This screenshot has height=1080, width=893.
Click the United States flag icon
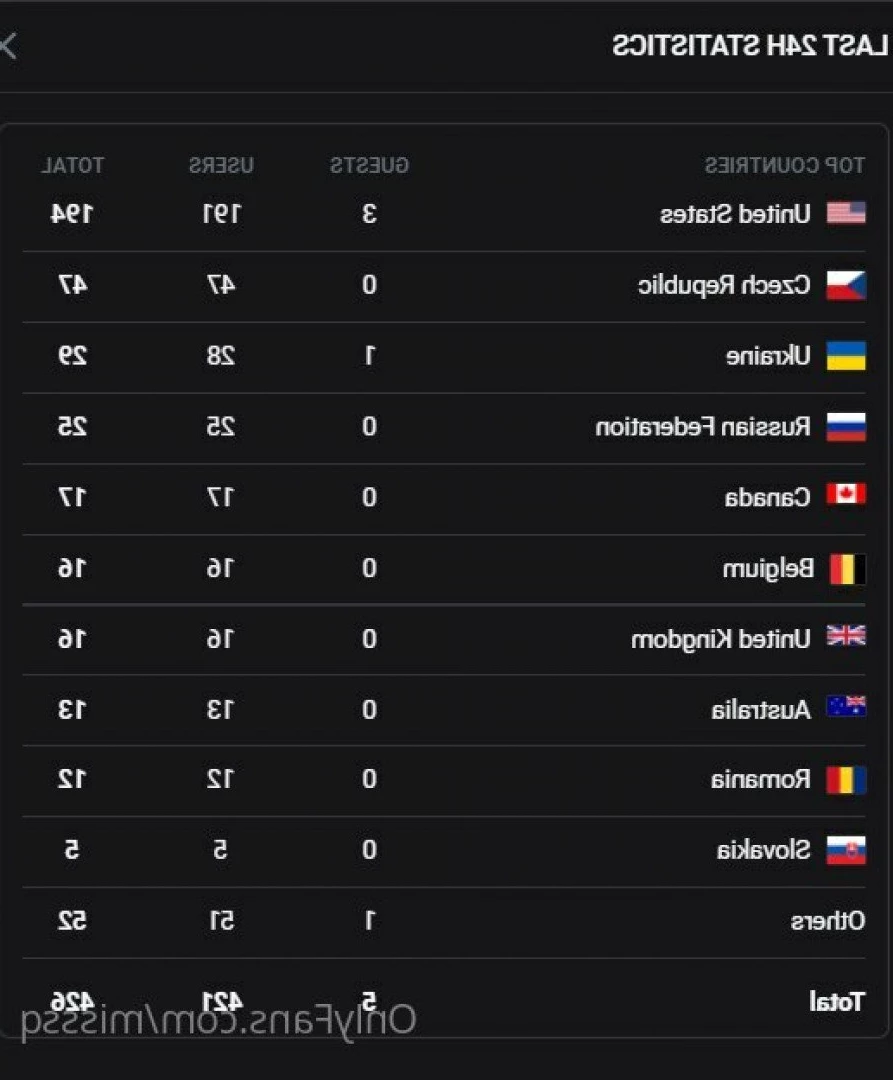pyautogui.click(x=845, y=214)
